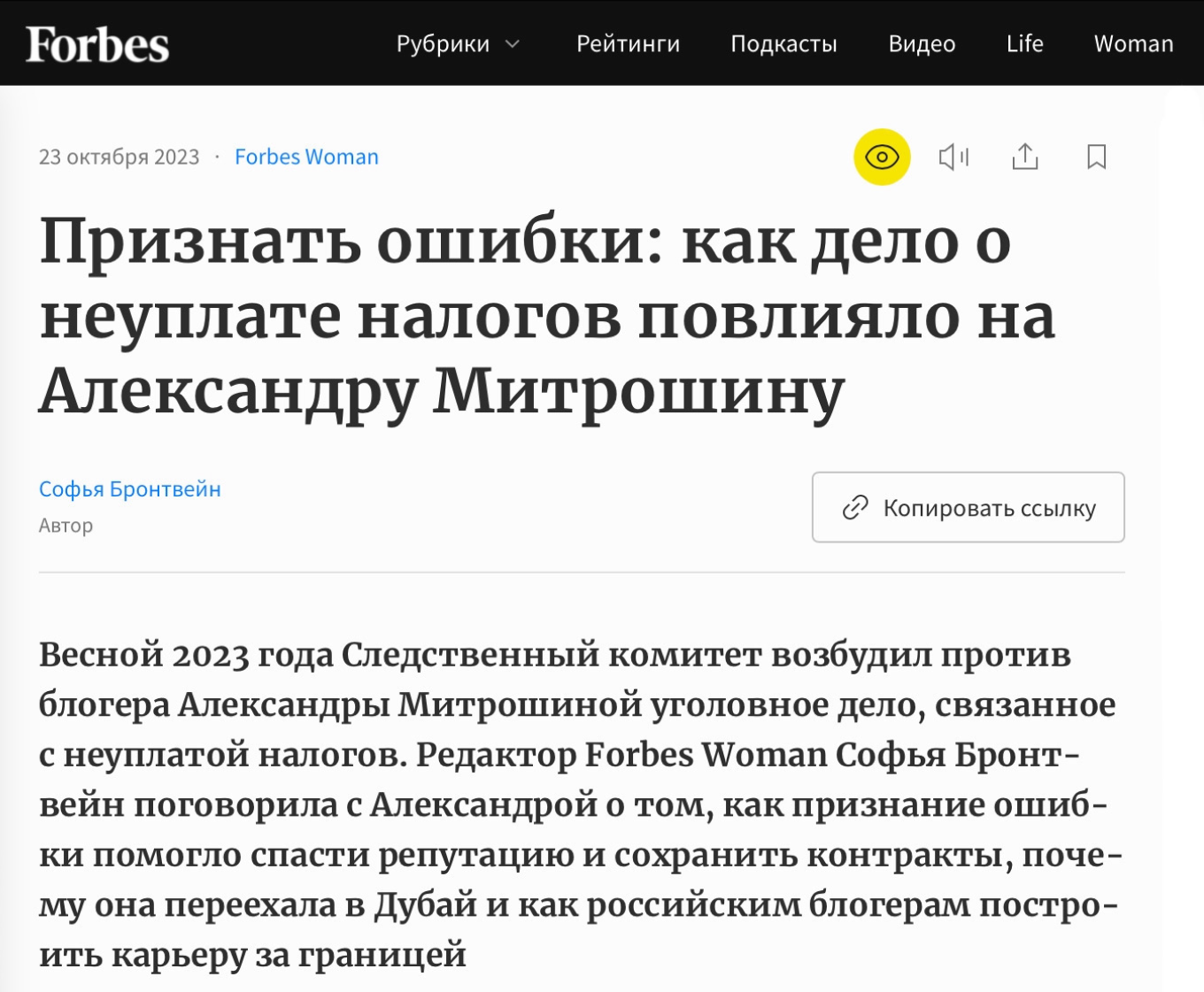Screen dimensions: 1204x992
Task: Open the article audio playback with the speaker icon
Action: pos(954,157)
